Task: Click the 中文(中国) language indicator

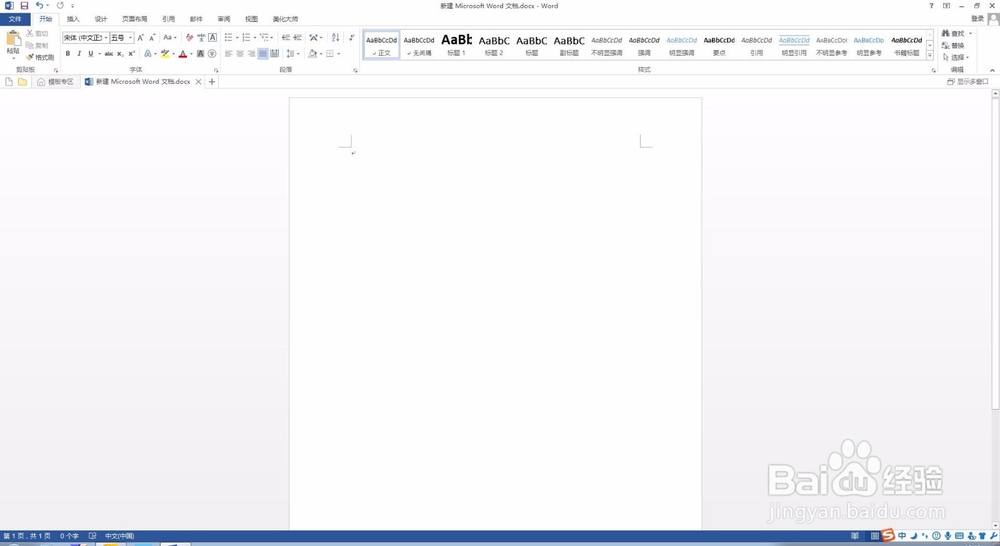Action: [x=119, y=536]
